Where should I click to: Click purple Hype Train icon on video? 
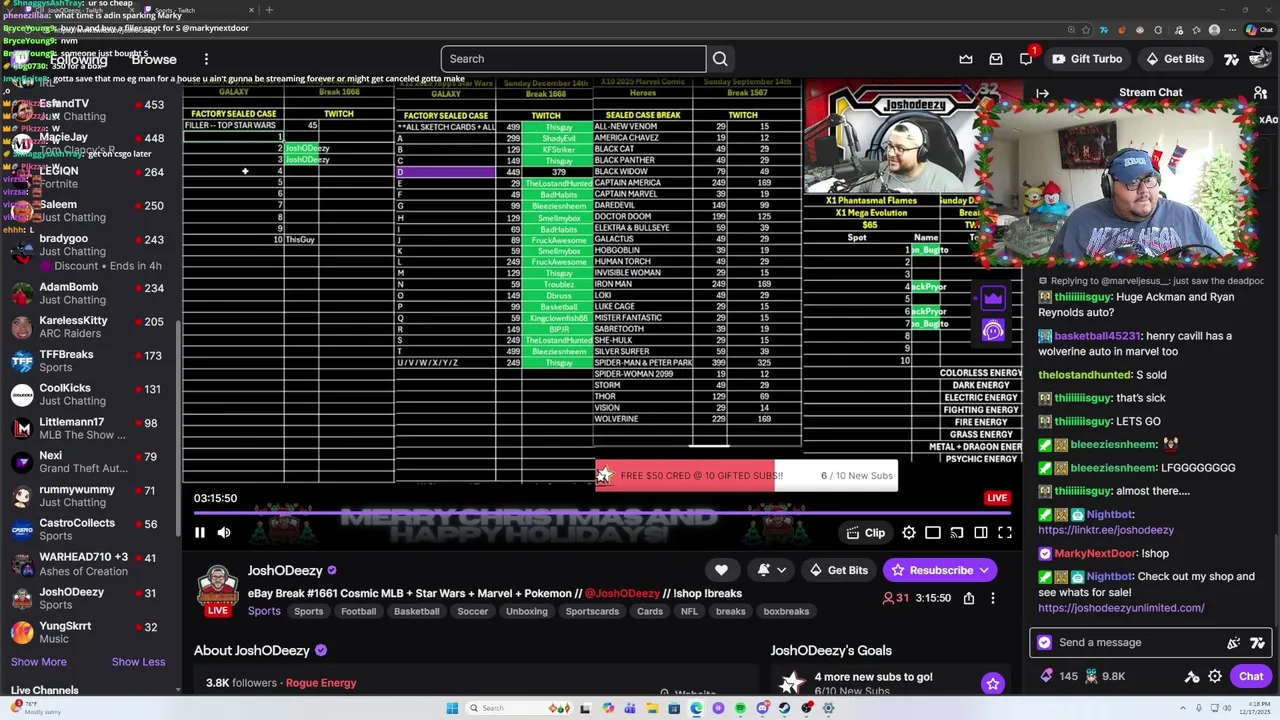[x=993, y=297]
